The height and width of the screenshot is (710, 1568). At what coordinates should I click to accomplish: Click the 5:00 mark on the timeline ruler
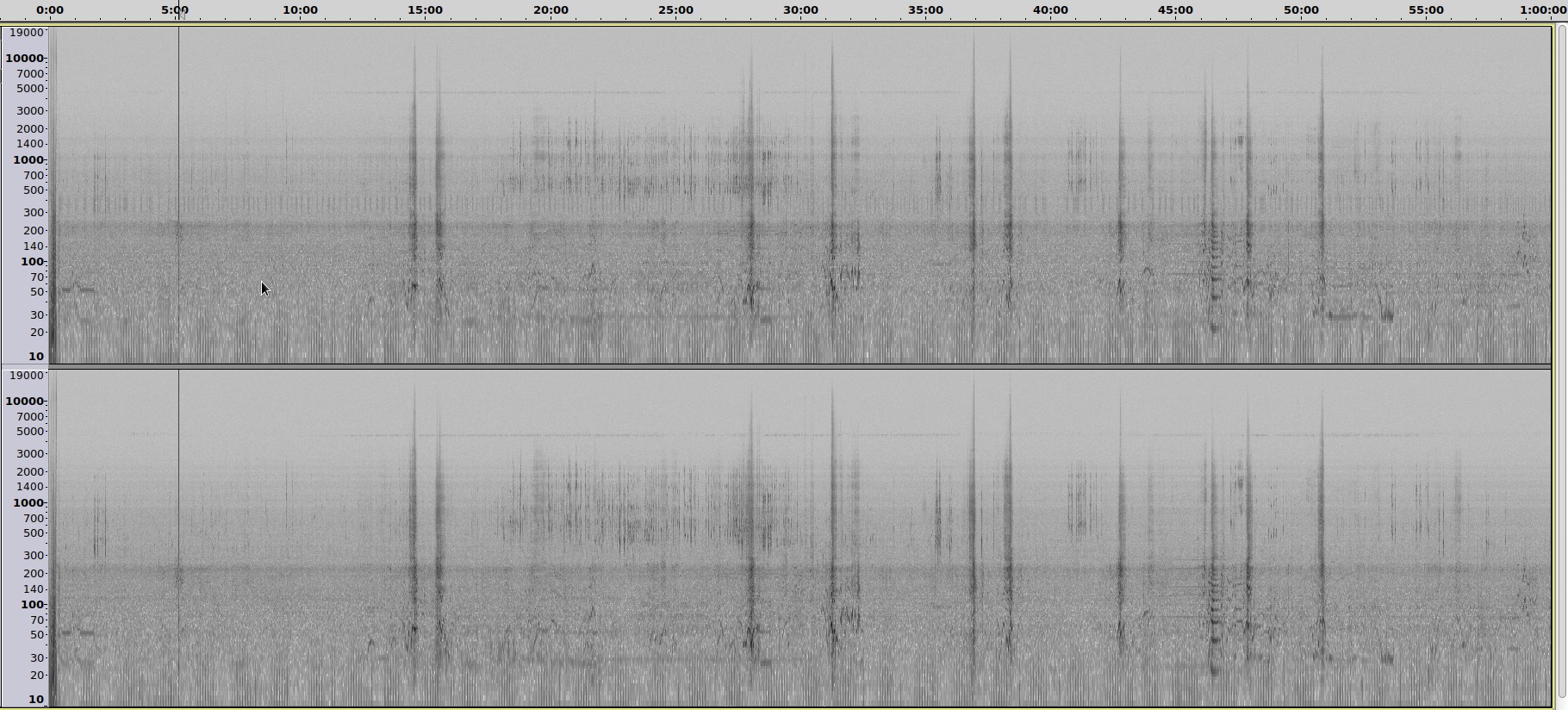pyautogui.click(x=175, y=10)
